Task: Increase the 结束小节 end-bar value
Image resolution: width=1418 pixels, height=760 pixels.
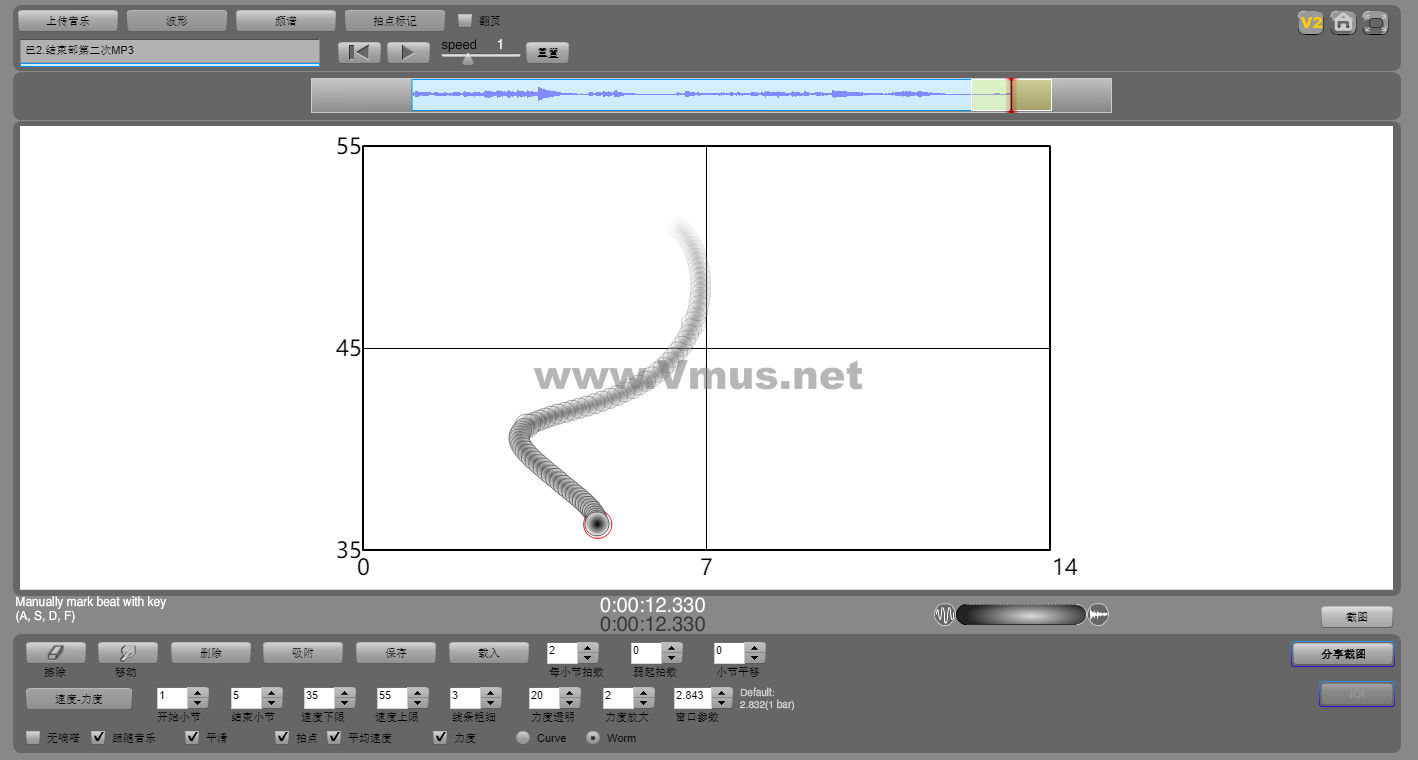Action: coord(271,692)
